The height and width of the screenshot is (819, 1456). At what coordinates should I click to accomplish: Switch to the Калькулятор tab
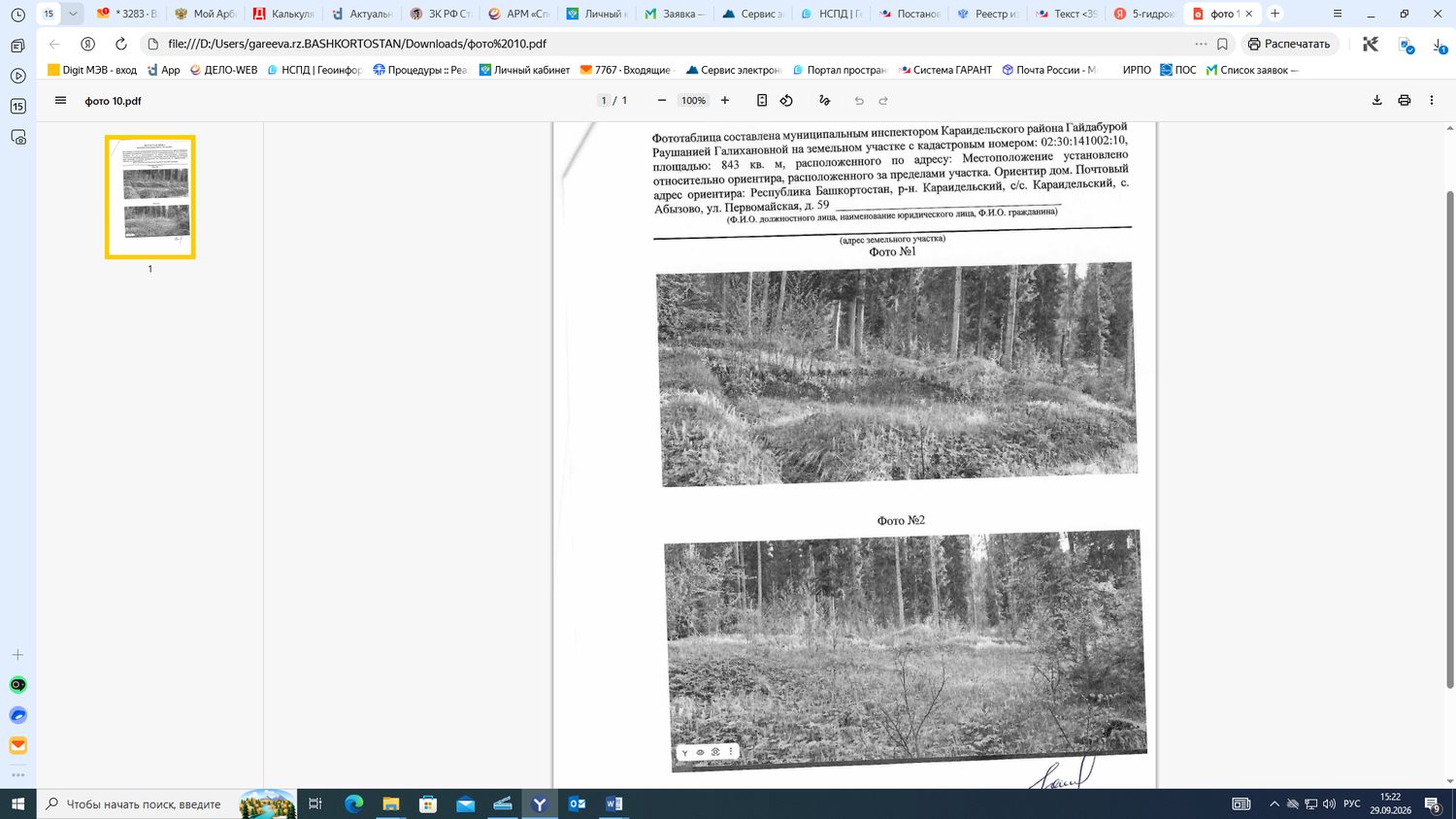coord(283,14)
